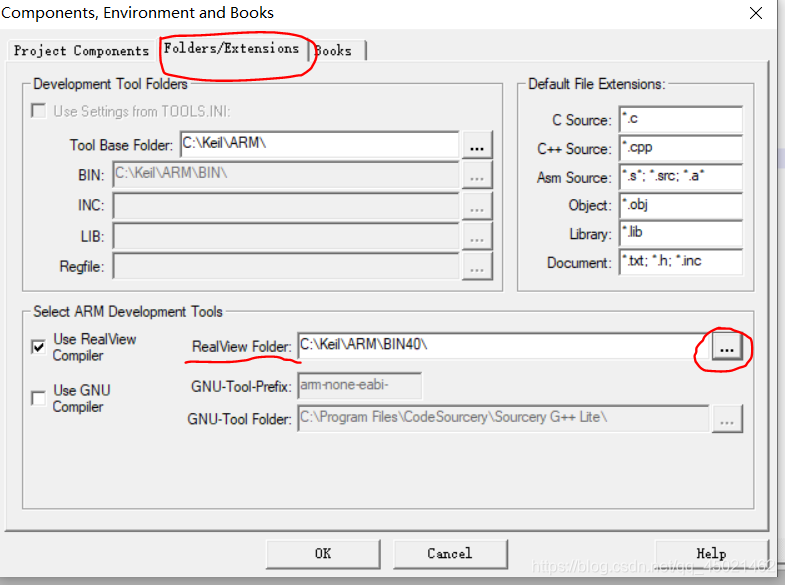The width and height of the screenshot is (785, 585).
Task: Browse for the BIN folder
Action: pos(477,175)
